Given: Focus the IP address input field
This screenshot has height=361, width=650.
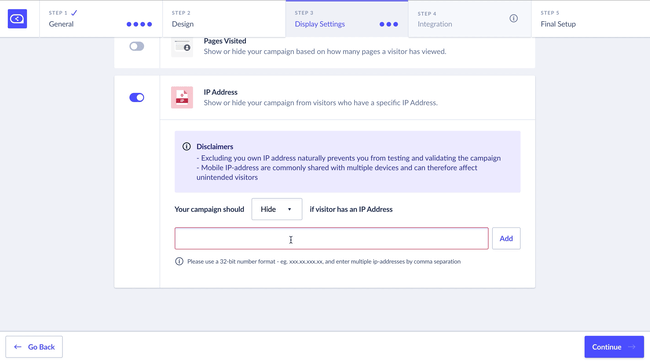Looking at the screenshot, I should [x=331, y=238].
